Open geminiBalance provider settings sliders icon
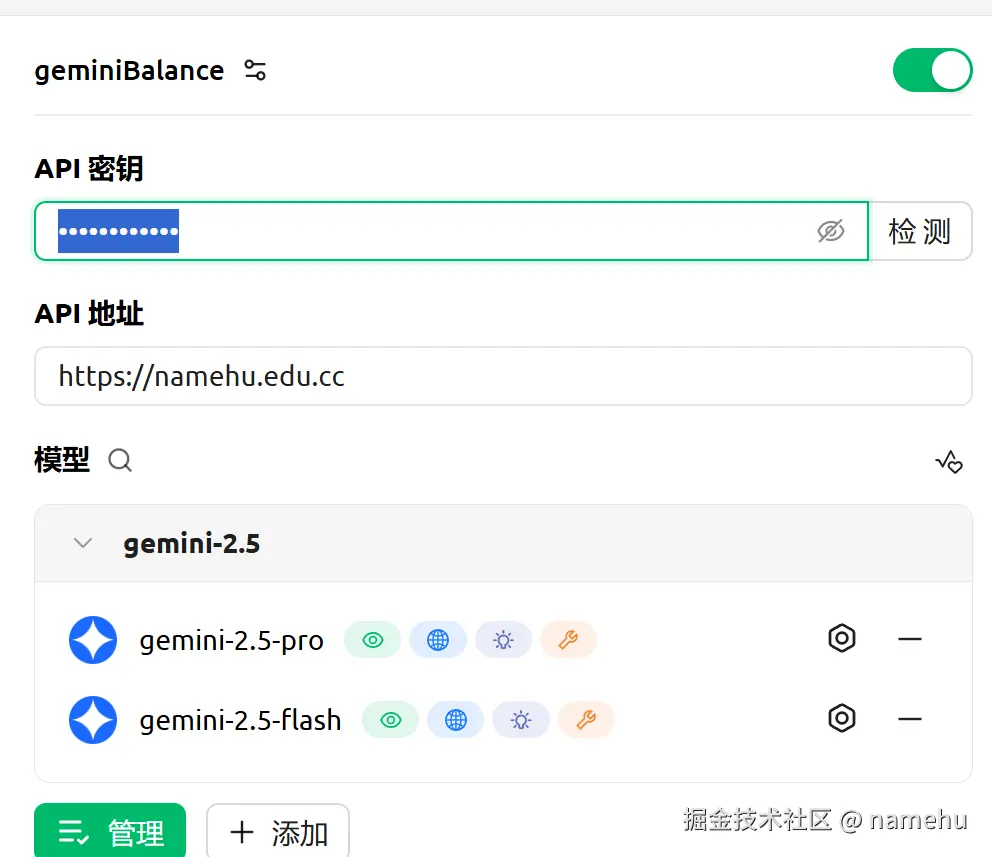 click(x=255, y=70)
